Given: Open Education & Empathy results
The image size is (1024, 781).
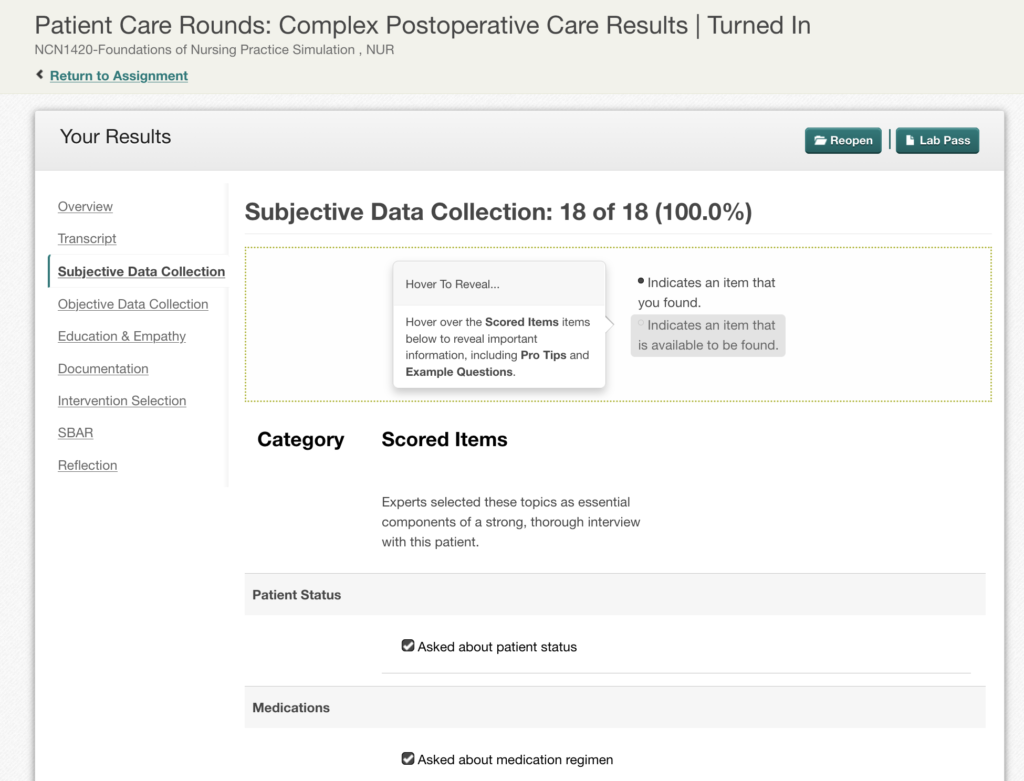Looking at the screenshot, I should point(121,336).
